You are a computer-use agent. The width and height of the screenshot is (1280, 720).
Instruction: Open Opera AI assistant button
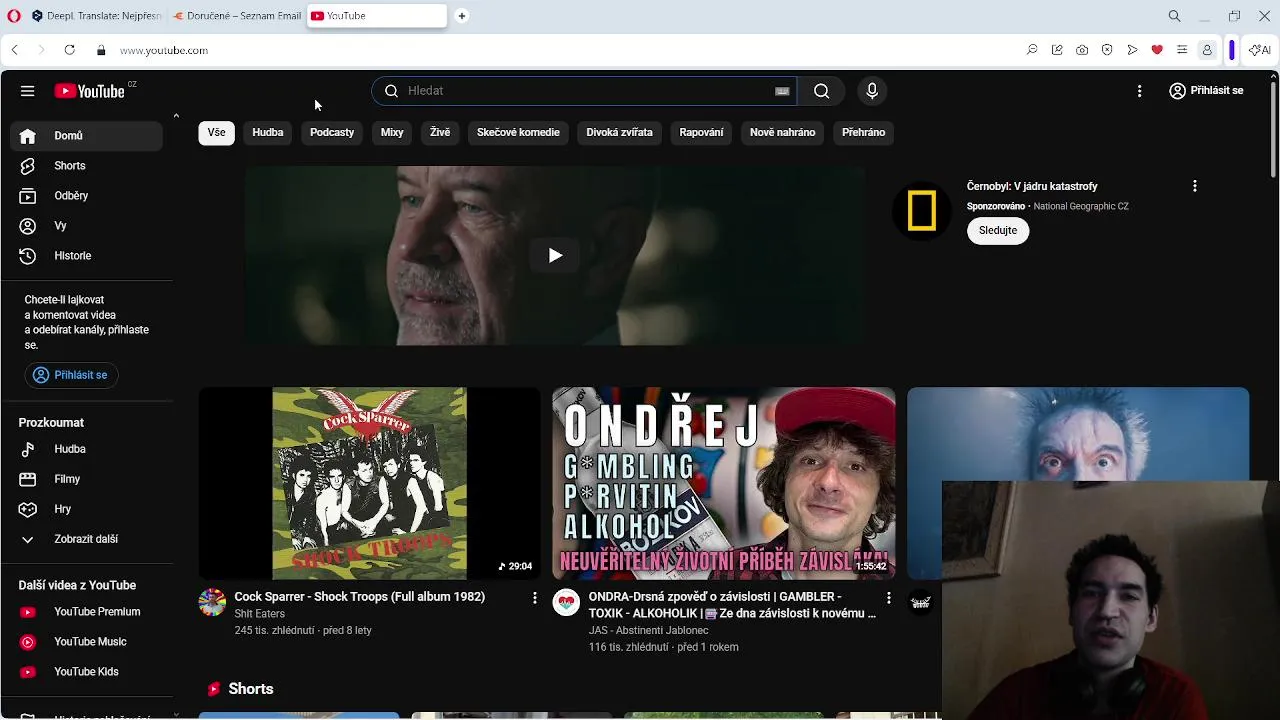point(1260,50)
